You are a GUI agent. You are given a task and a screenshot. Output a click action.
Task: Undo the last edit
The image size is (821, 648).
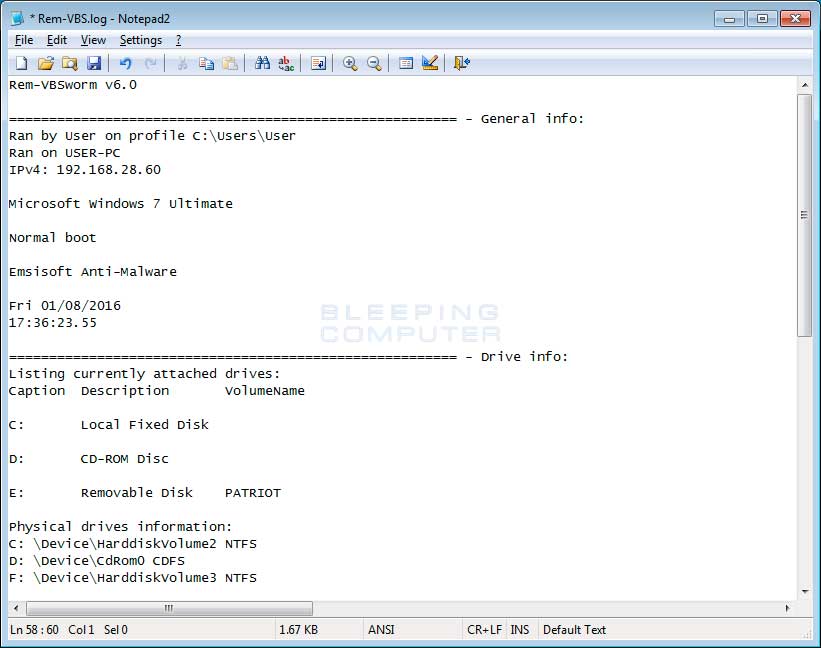[125, 63]
